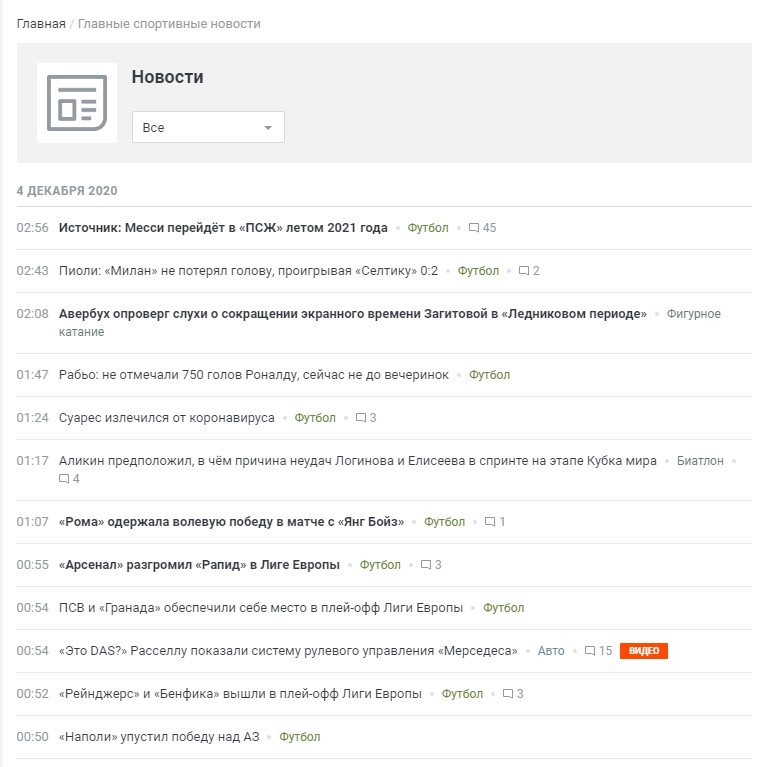Screen dimensions: 761x767
Task: Click Футбол tag on the Рейнджерс row
Action: pyautogui.click(x=462, y=694)
